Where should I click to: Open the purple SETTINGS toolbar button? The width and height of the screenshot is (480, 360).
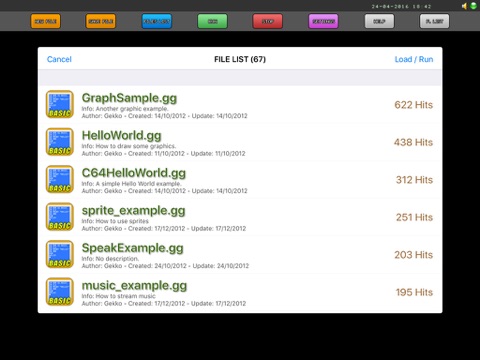click(323, 21)
